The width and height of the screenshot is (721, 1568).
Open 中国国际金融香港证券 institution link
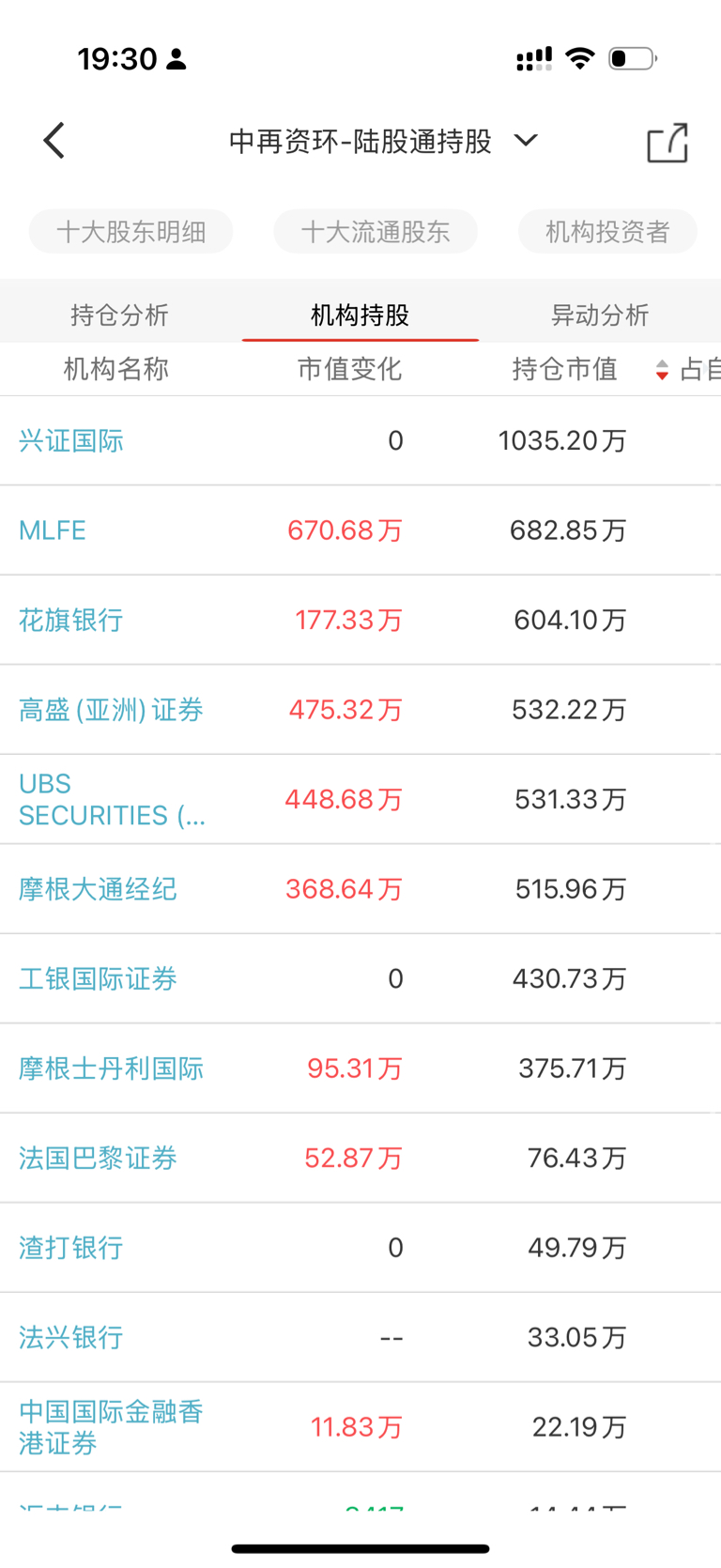click(x=111, y=1427)
